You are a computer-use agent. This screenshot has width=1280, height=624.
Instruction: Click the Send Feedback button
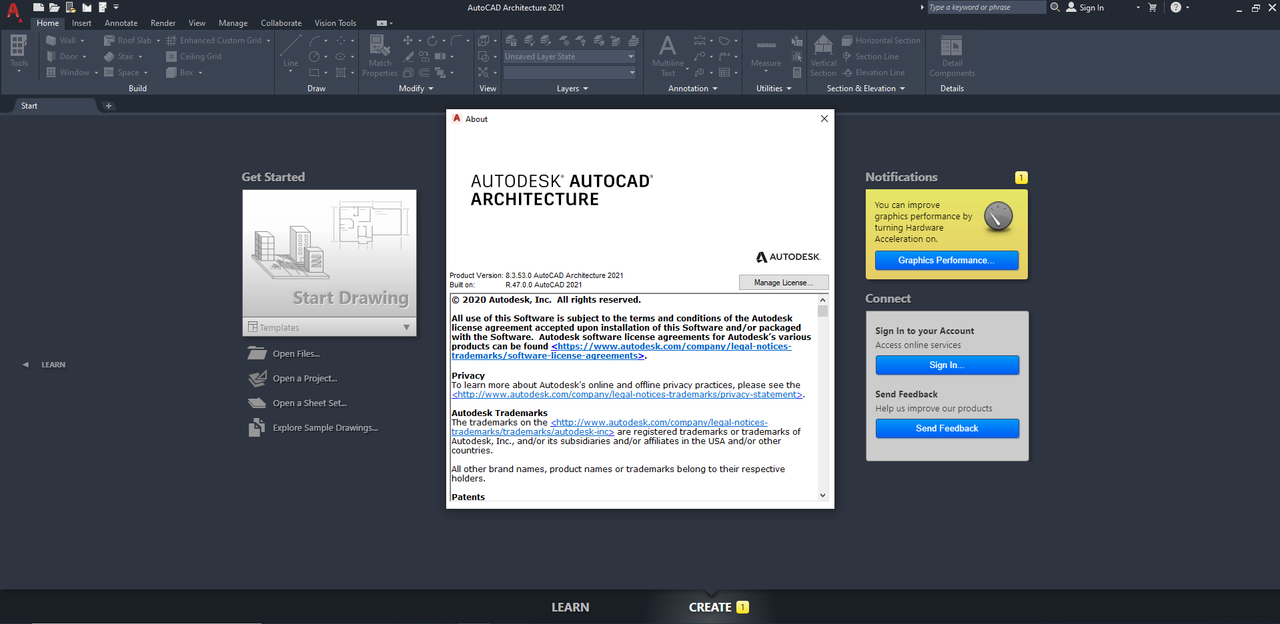point(946,428)
